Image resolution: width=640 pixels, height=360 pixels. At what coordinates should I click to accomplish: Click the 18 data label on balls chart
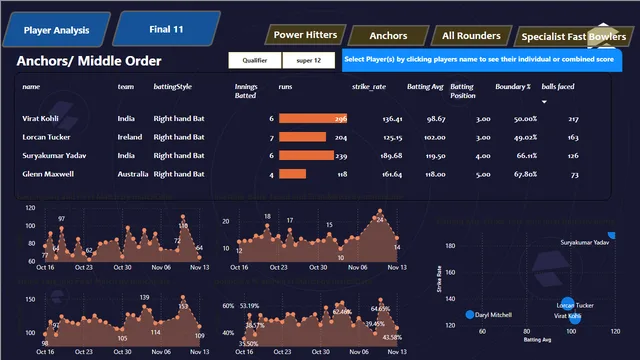pos(267,216)
